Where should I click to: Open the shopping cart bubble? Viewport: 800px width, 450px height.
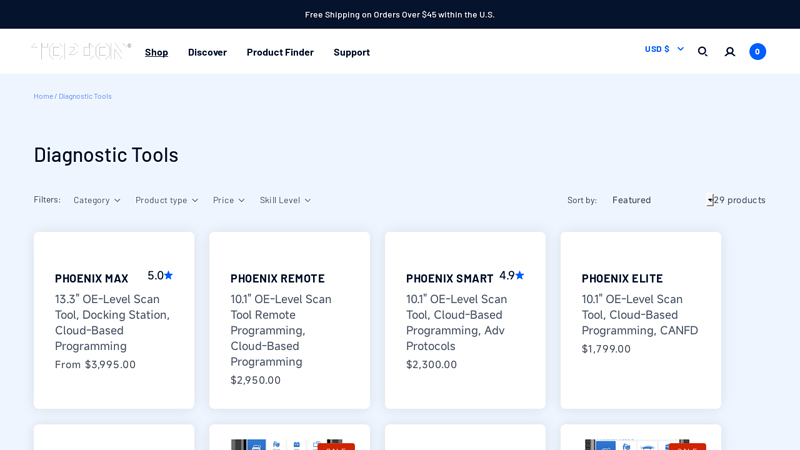tap(757, 51)
